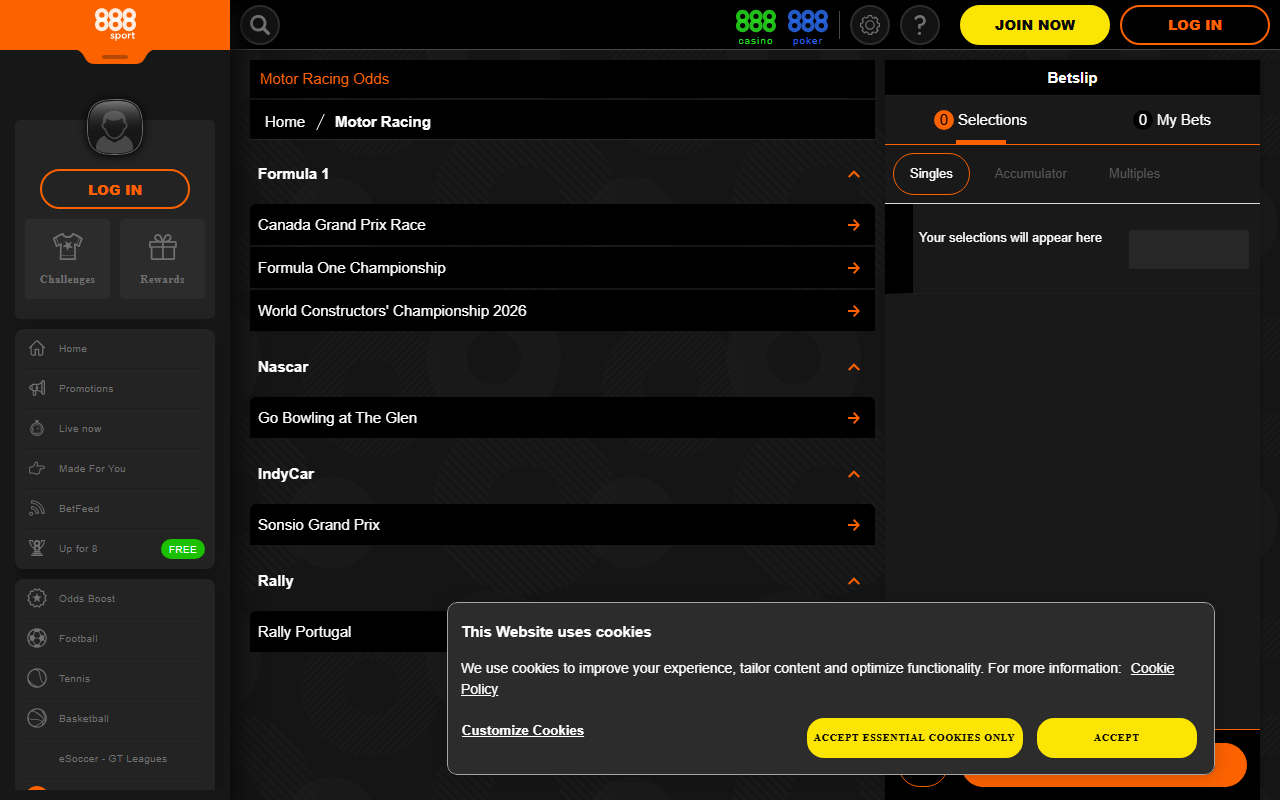Click arrow on World Constructors' Championship 2026
This screenshot has width=1280, height=800.
854,311
